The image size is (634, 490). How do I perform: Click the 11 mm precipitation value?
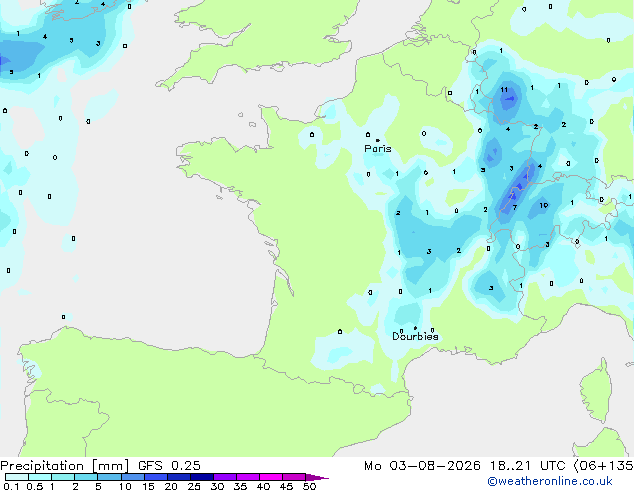click(x=504, y=90)
